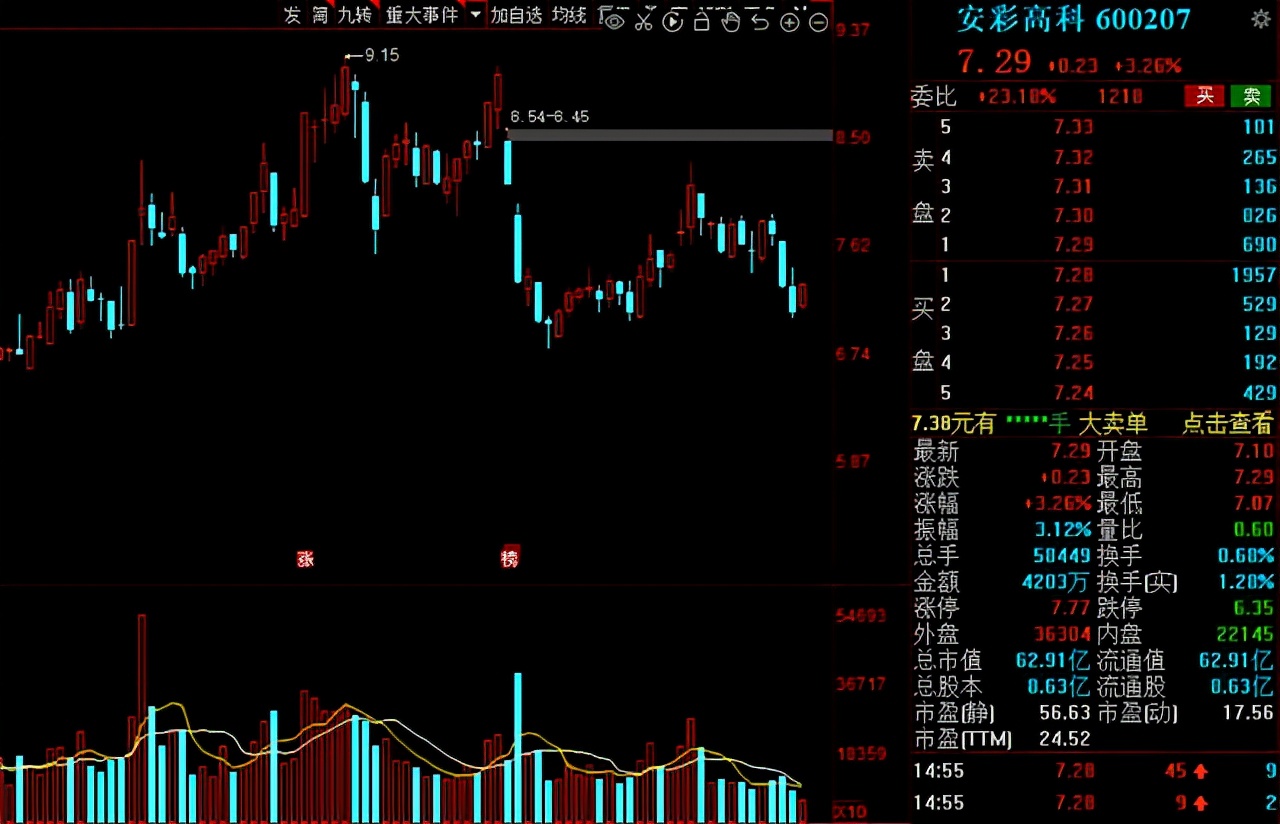Click sell level 5 price 7.33

[x=1073, y=127]
